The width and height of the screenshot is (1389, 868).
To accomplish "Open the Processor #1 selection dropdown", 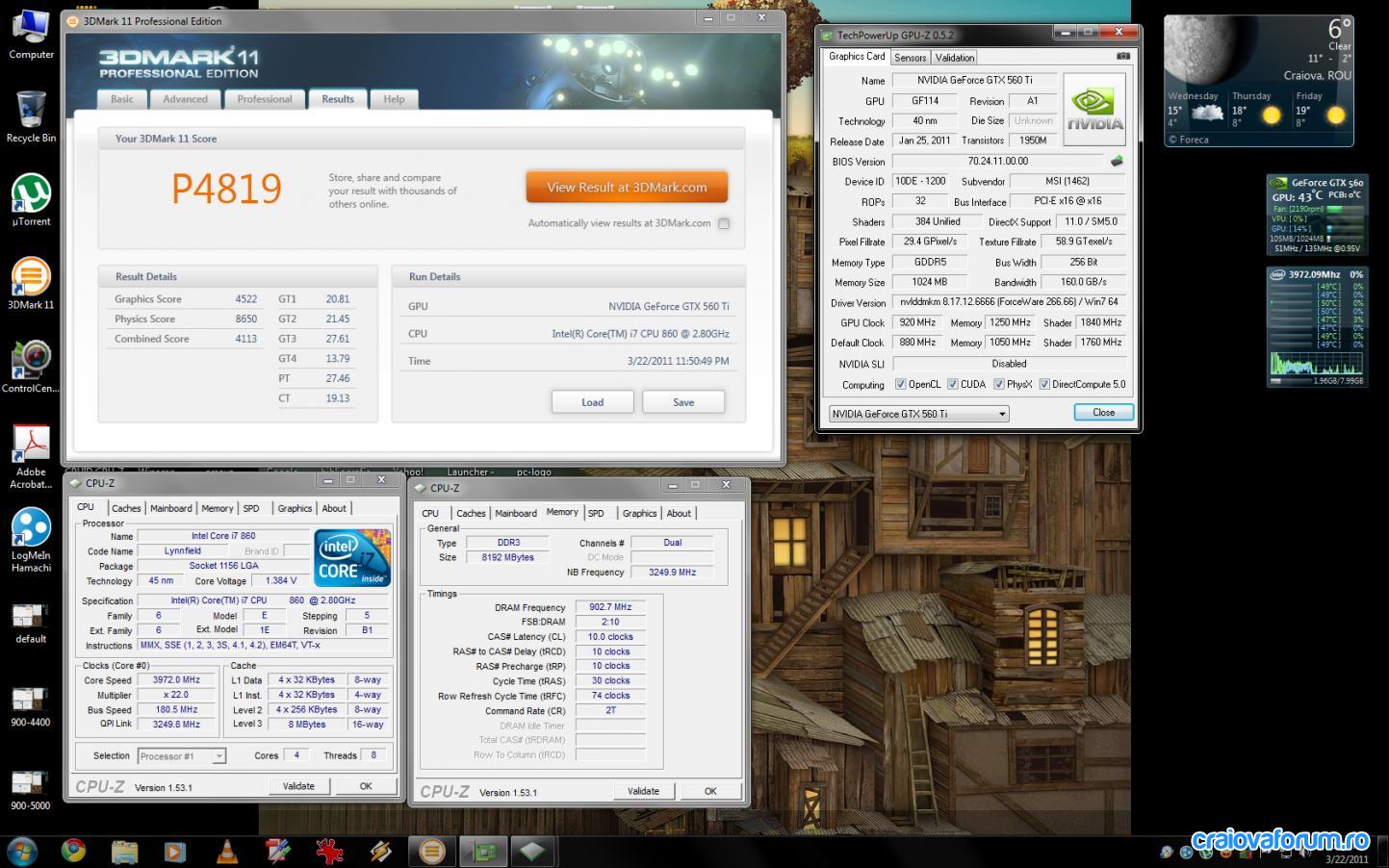I will click(x=182, y=756).
